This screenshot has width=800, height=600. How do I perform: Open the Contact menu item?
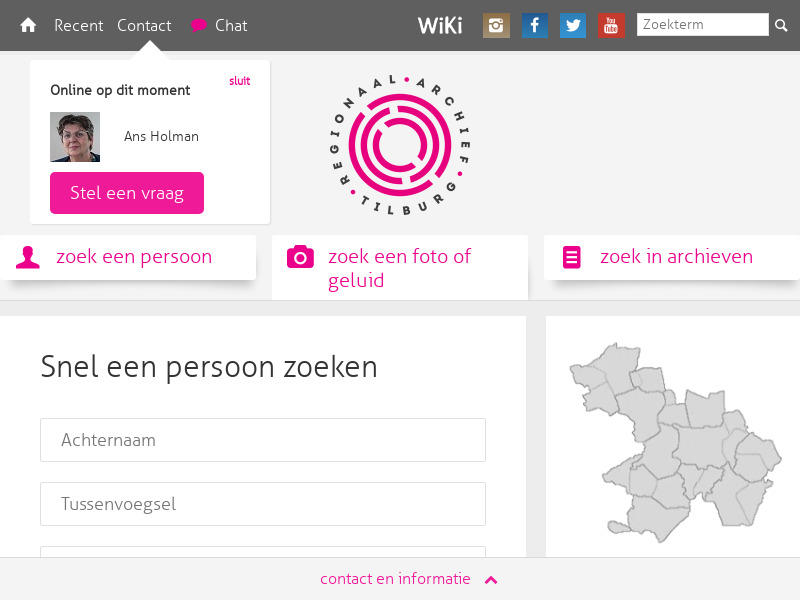click(x=144, y=25)
